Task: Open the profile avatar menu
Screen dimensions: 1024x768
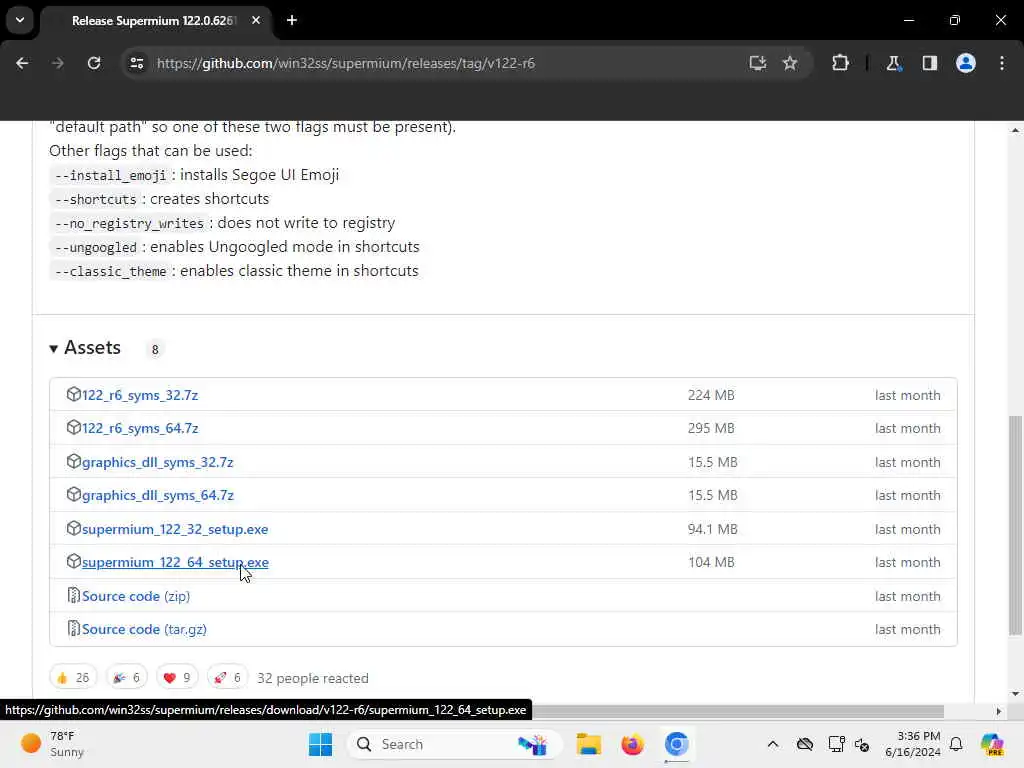Action: pos(966,63)
